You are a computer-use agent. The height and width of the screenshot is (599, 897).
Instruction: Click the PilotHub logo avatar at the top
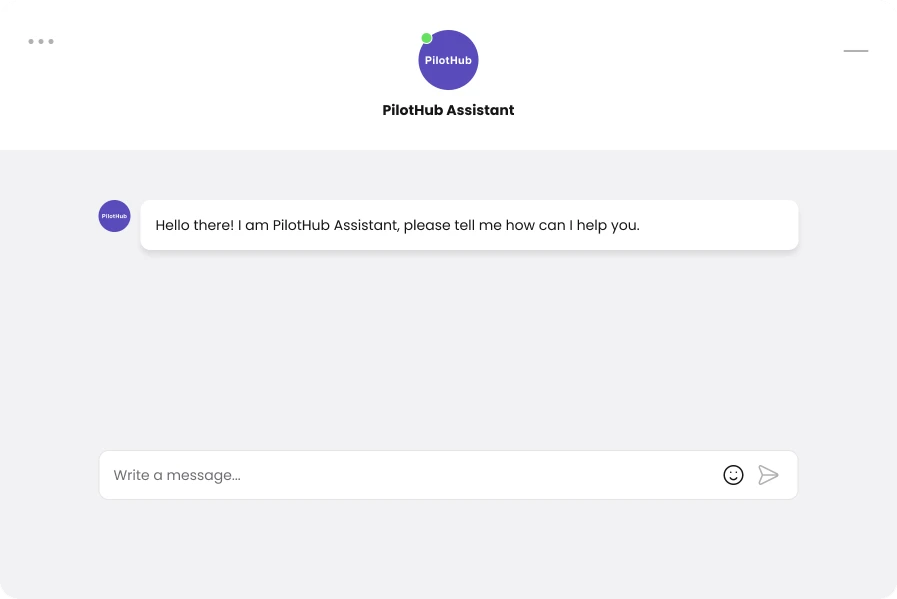click(x=448, y=60)
